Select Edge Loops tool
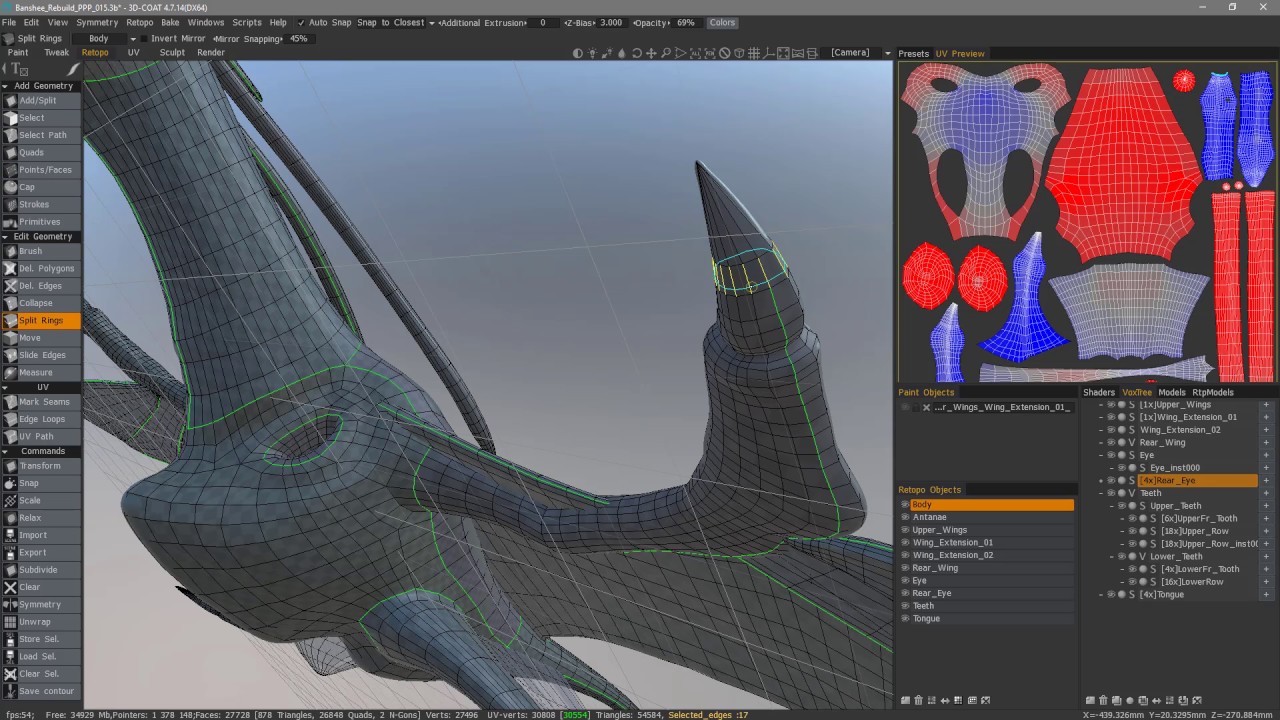This screenshot has width=1280, height=720. pyautogui.click(x=41, y=419)
